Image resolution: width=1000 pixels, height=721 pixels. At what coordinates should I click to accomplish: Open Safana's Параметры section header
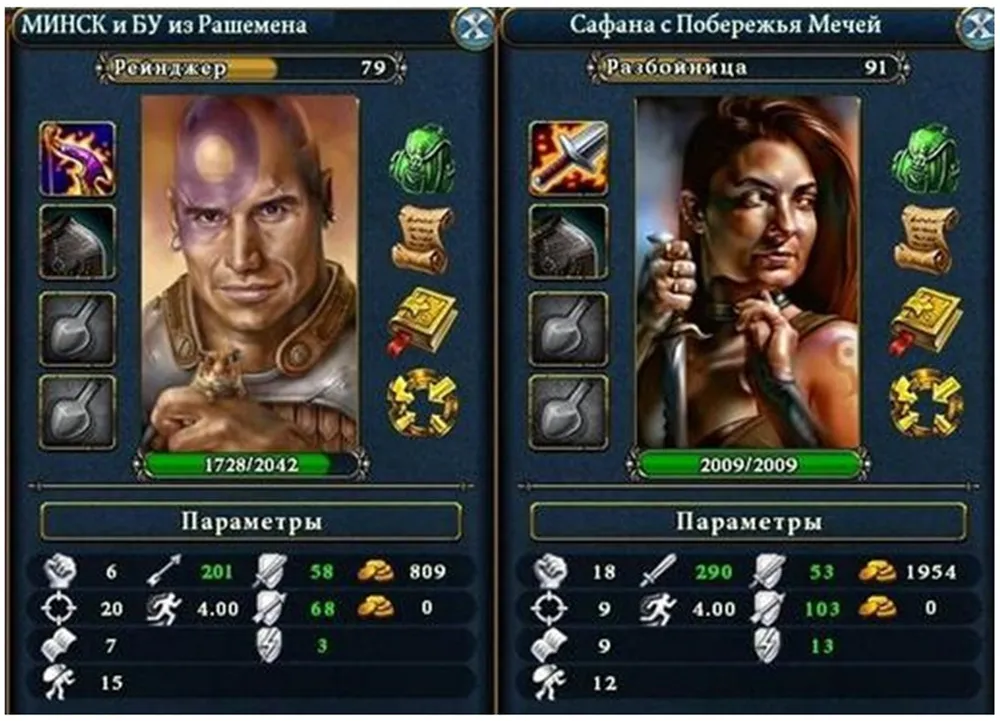pos(748,521)
